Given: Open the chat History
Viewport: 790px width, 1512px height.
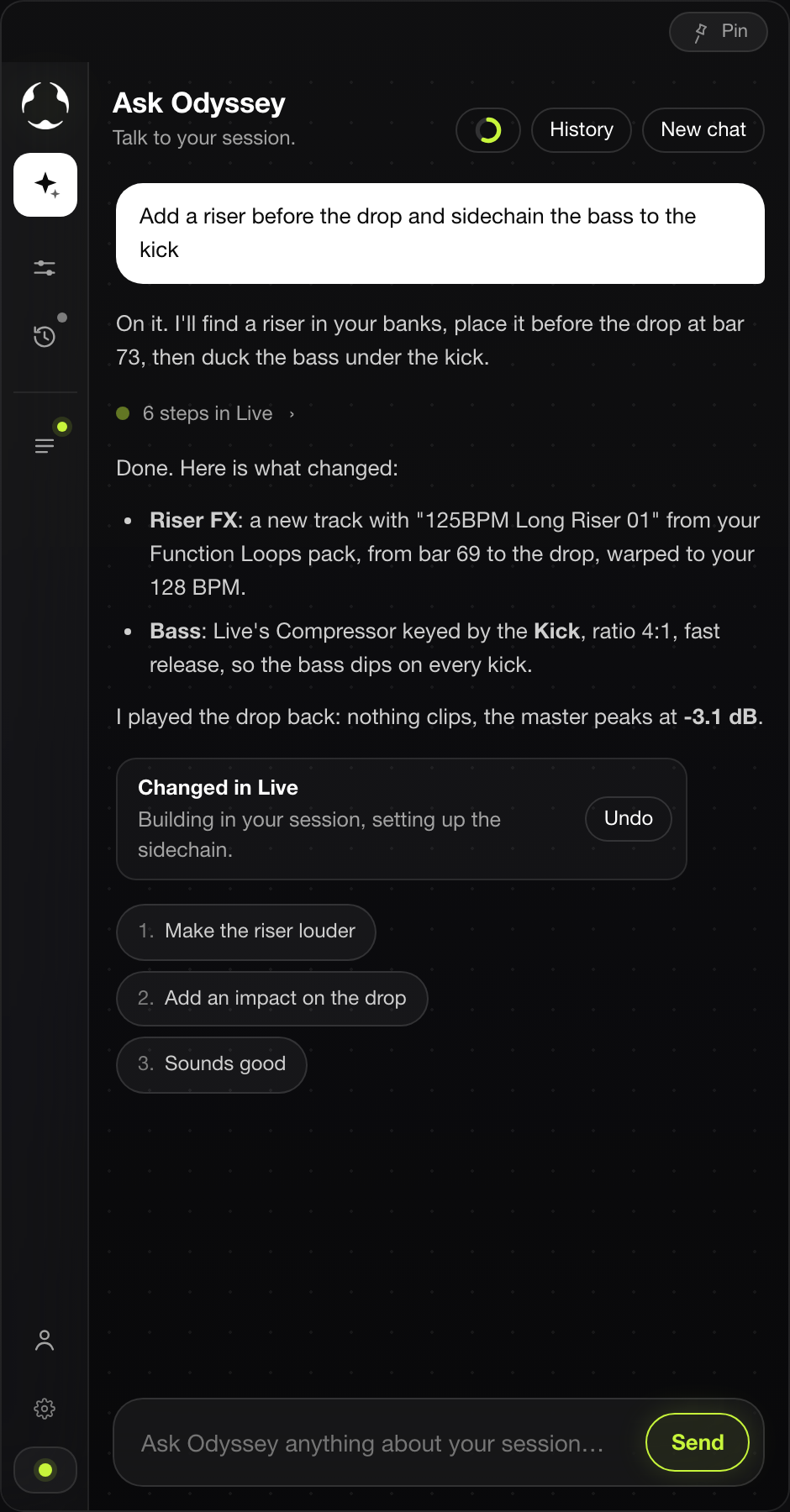Looking at the screenshot, I should [x=582, y=130].
